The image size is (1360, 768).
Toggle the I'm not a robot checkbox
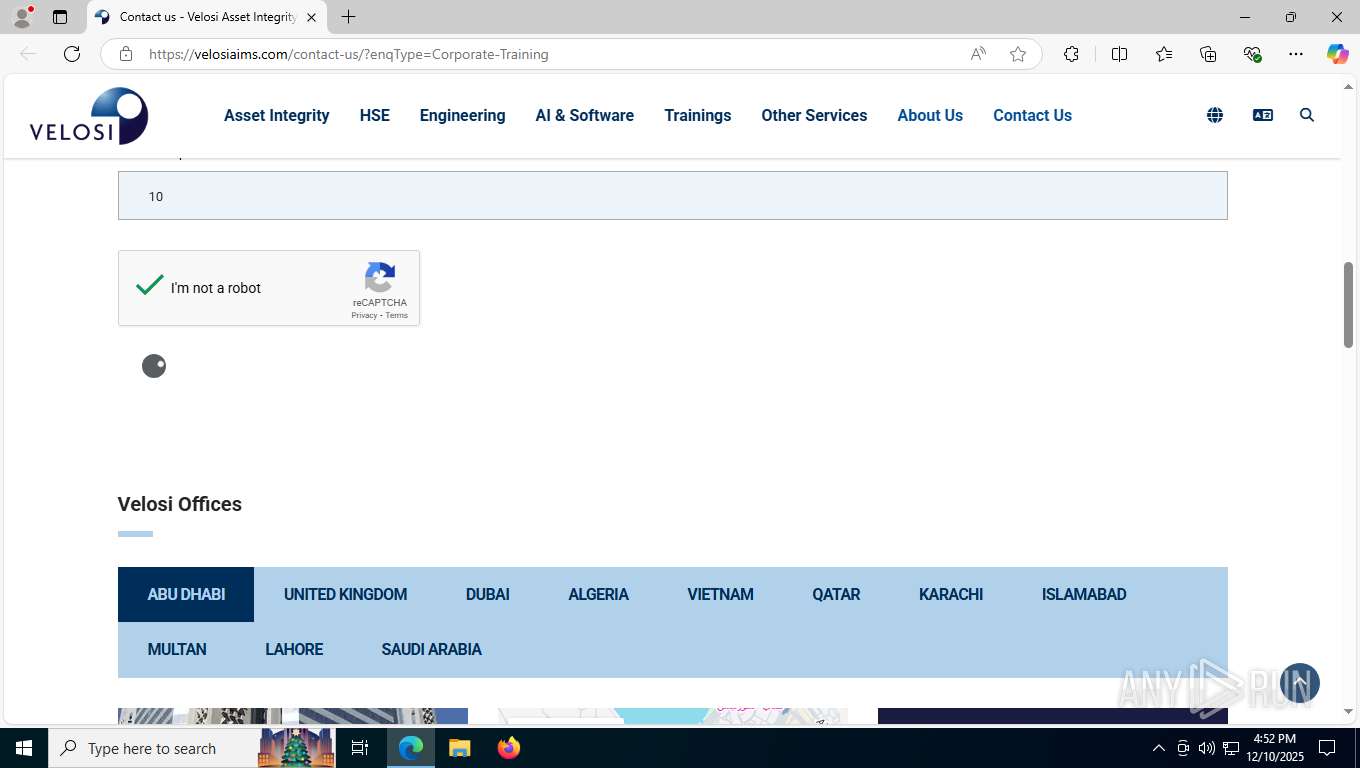150,286
